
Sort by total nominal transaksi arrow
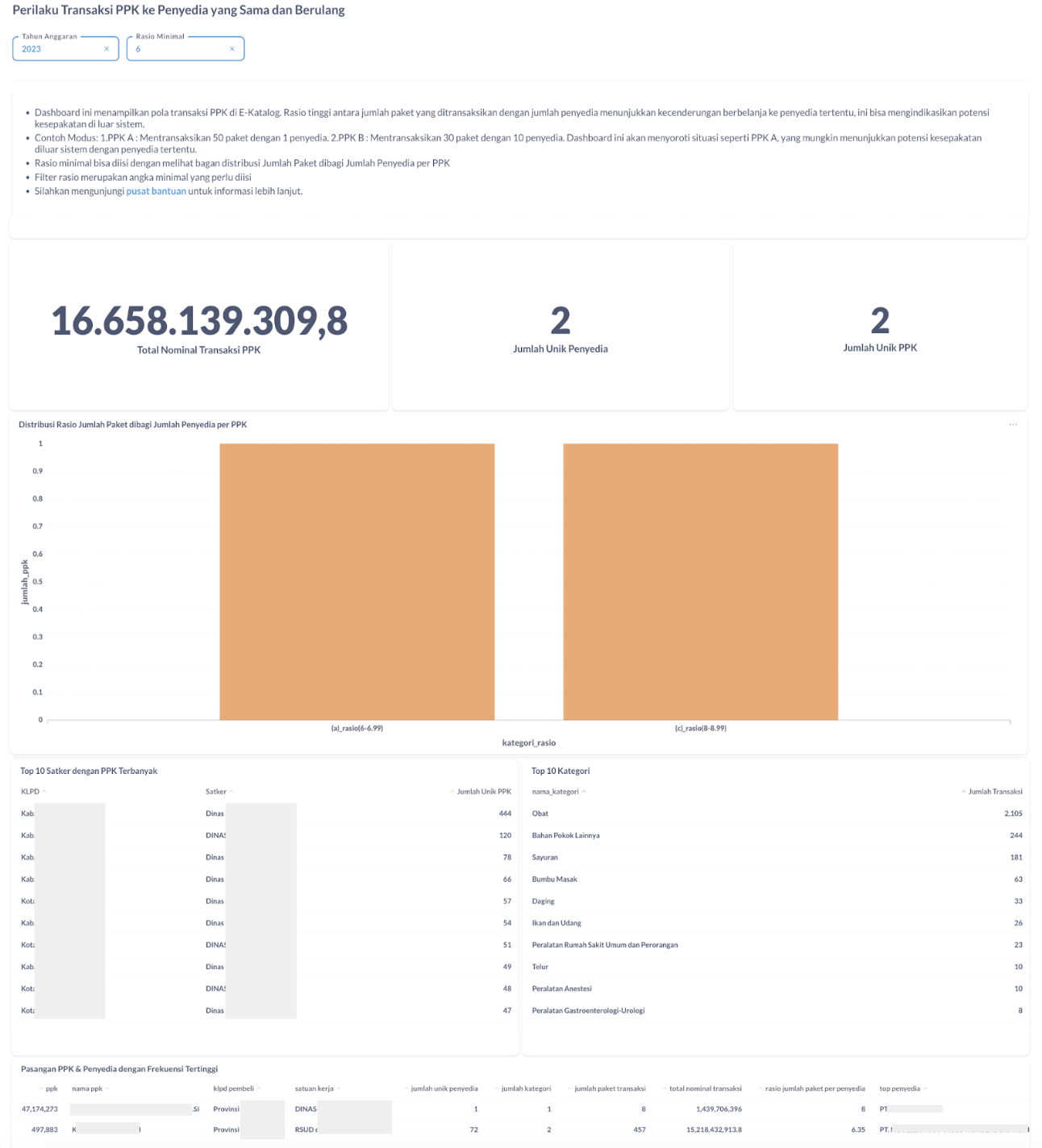click(x=665, y=1088)
